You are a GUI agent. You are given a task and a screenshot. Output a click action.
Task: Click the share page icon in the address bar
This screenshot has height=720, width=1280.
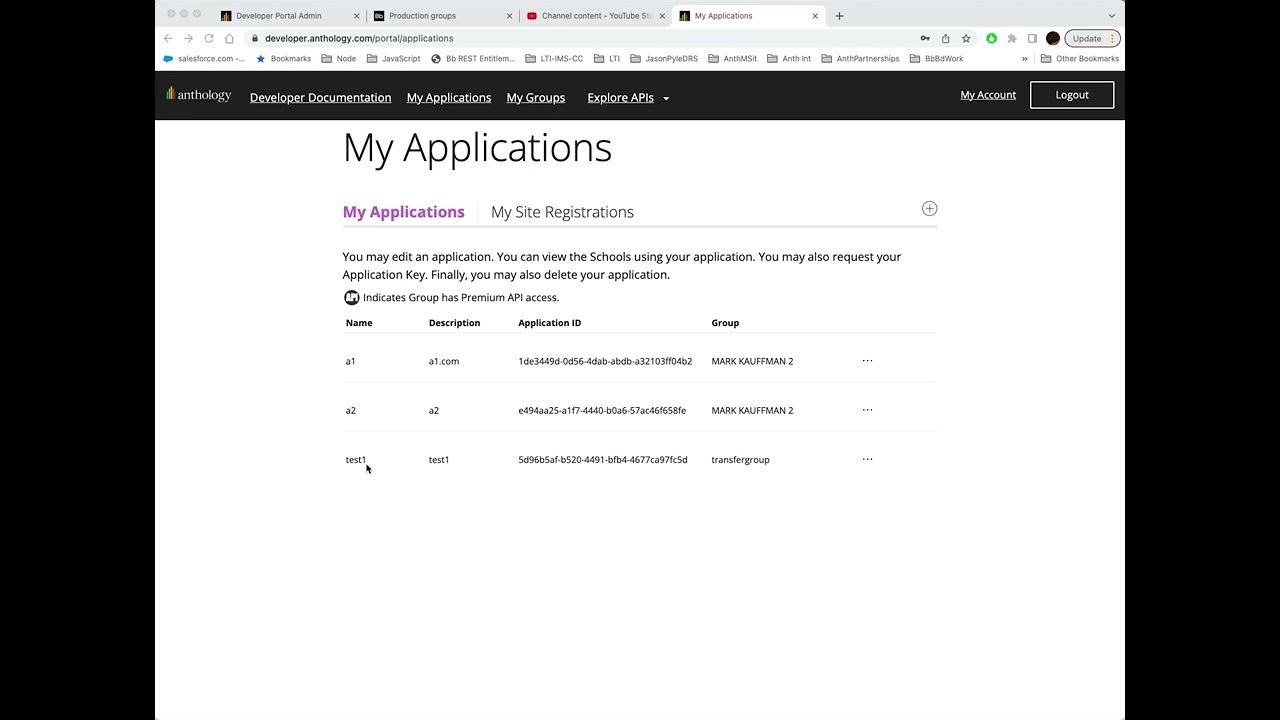coord(945,38)
